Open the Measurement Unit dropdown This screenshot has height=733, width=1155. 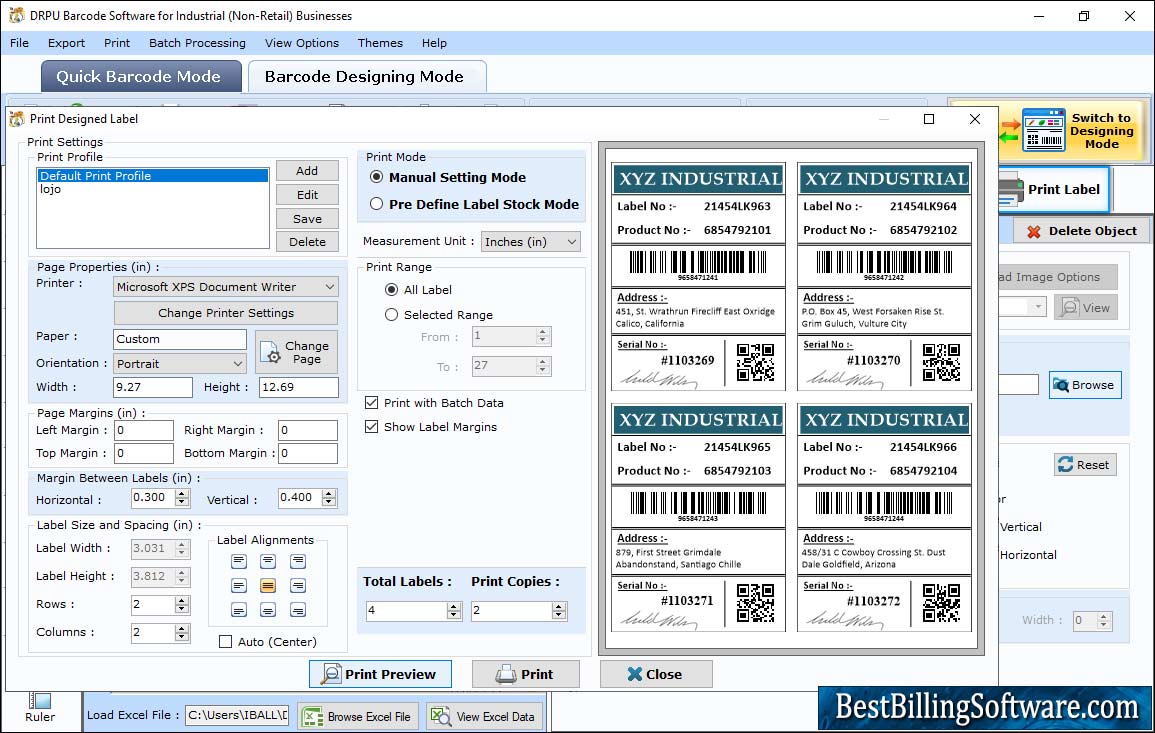(530, 242)
